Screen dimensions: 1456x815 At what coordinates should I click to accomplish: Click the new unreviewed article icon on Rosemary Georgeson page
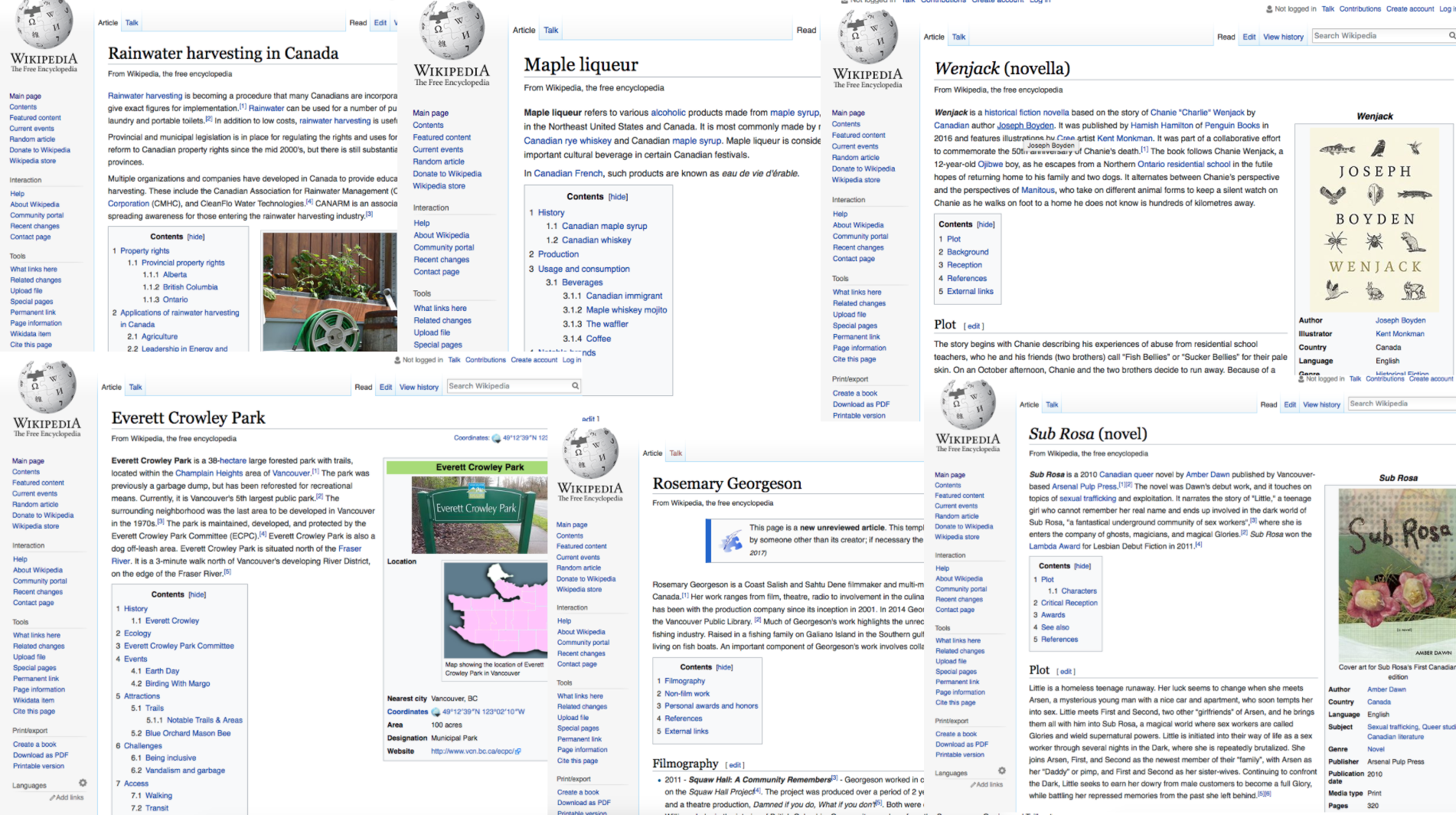pos(732,542)
